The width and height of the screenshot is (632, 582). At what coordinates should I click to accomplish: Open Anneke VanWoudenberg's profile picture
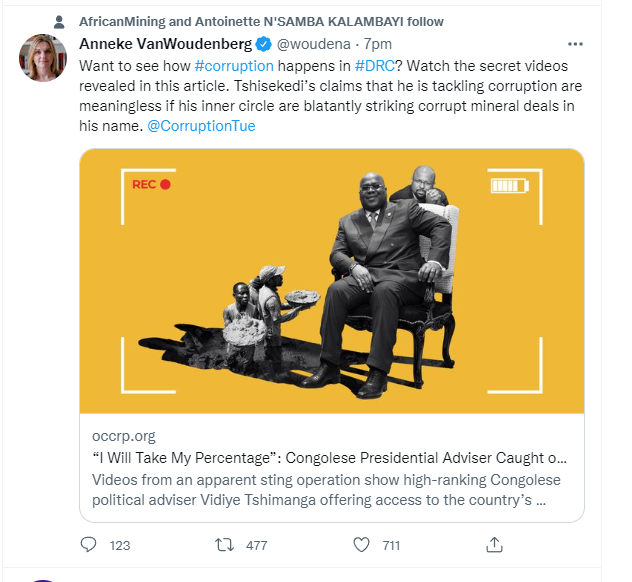coord(43,58)
